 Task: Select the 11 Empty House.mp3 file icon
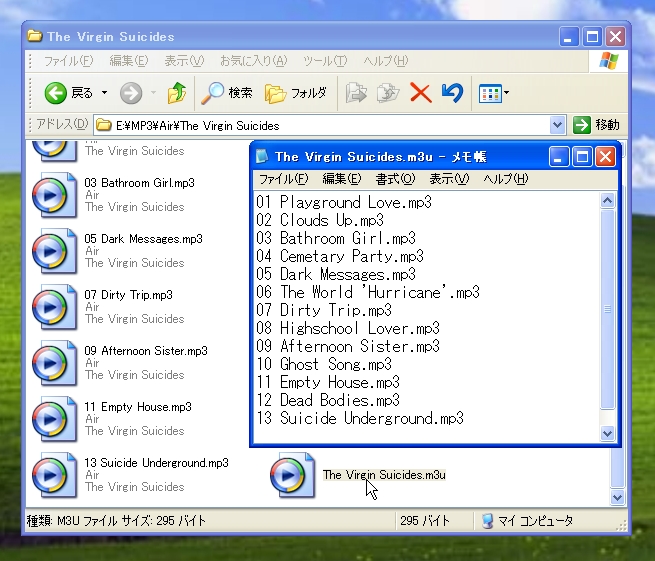point(54,419)
